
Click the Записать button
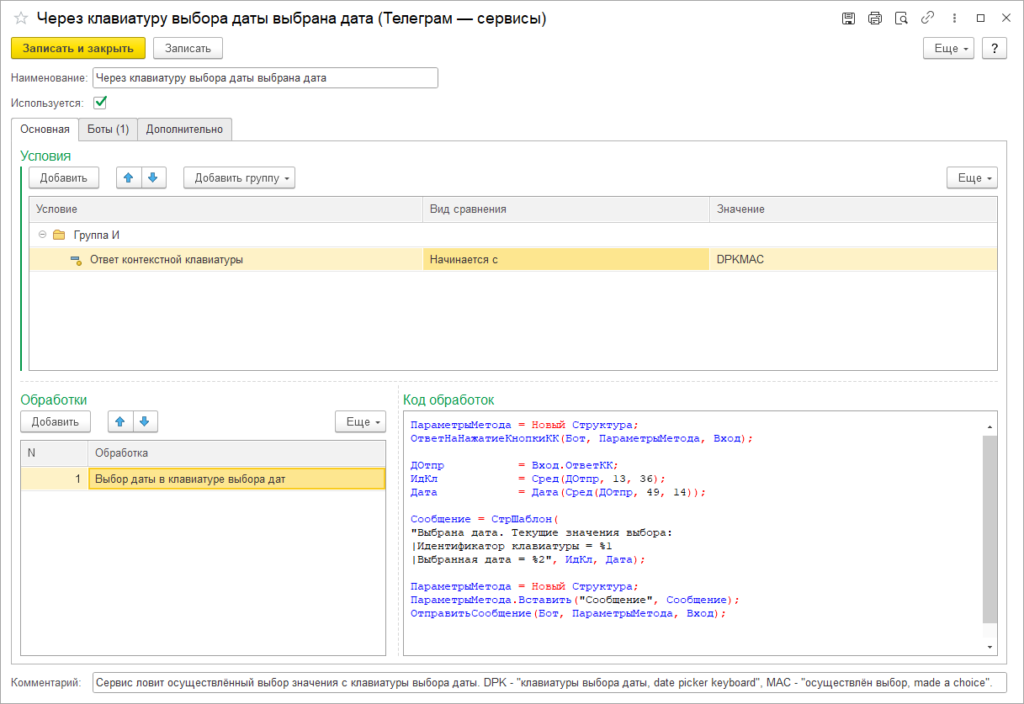[188, 48]
